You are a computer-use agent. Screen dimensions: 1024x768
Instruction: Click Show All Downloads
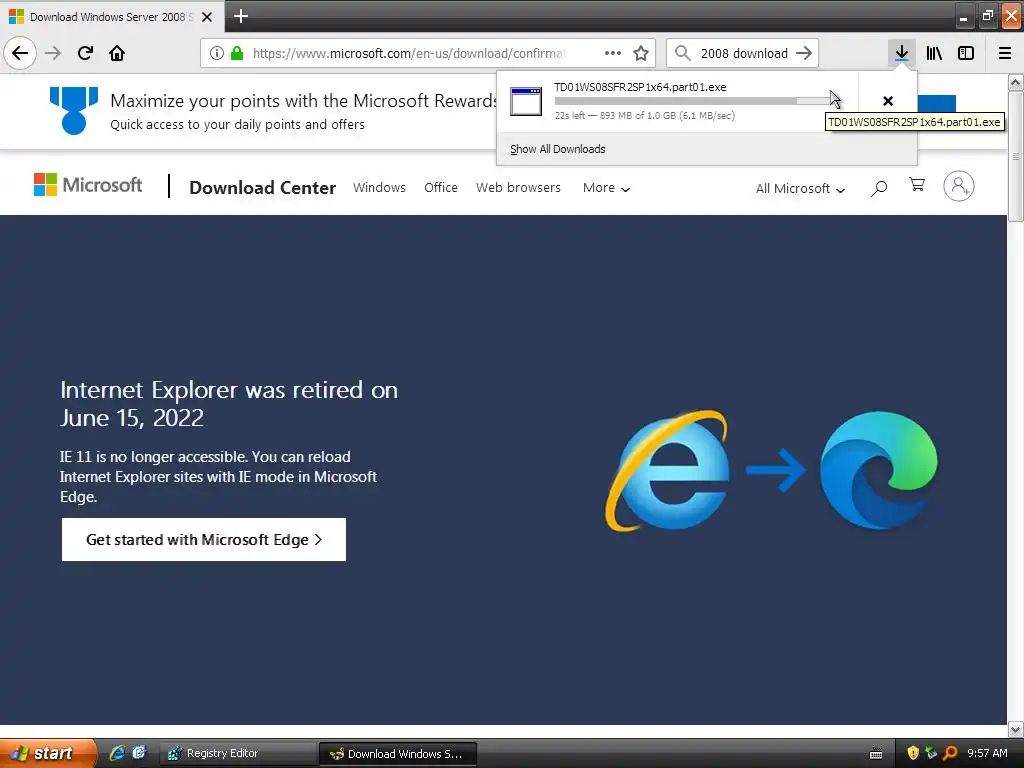[x=558, y=149]
